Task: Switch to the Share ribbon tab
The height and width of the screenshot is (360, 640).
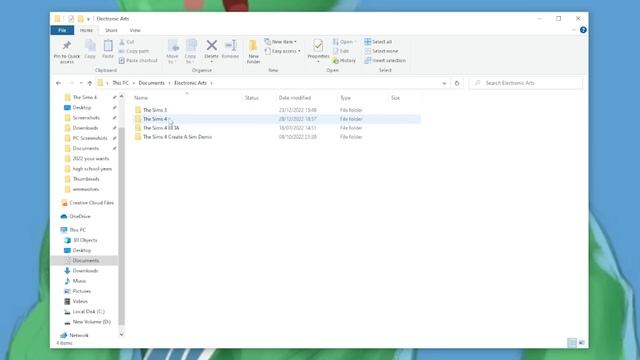Action: [x=111, y=30]
